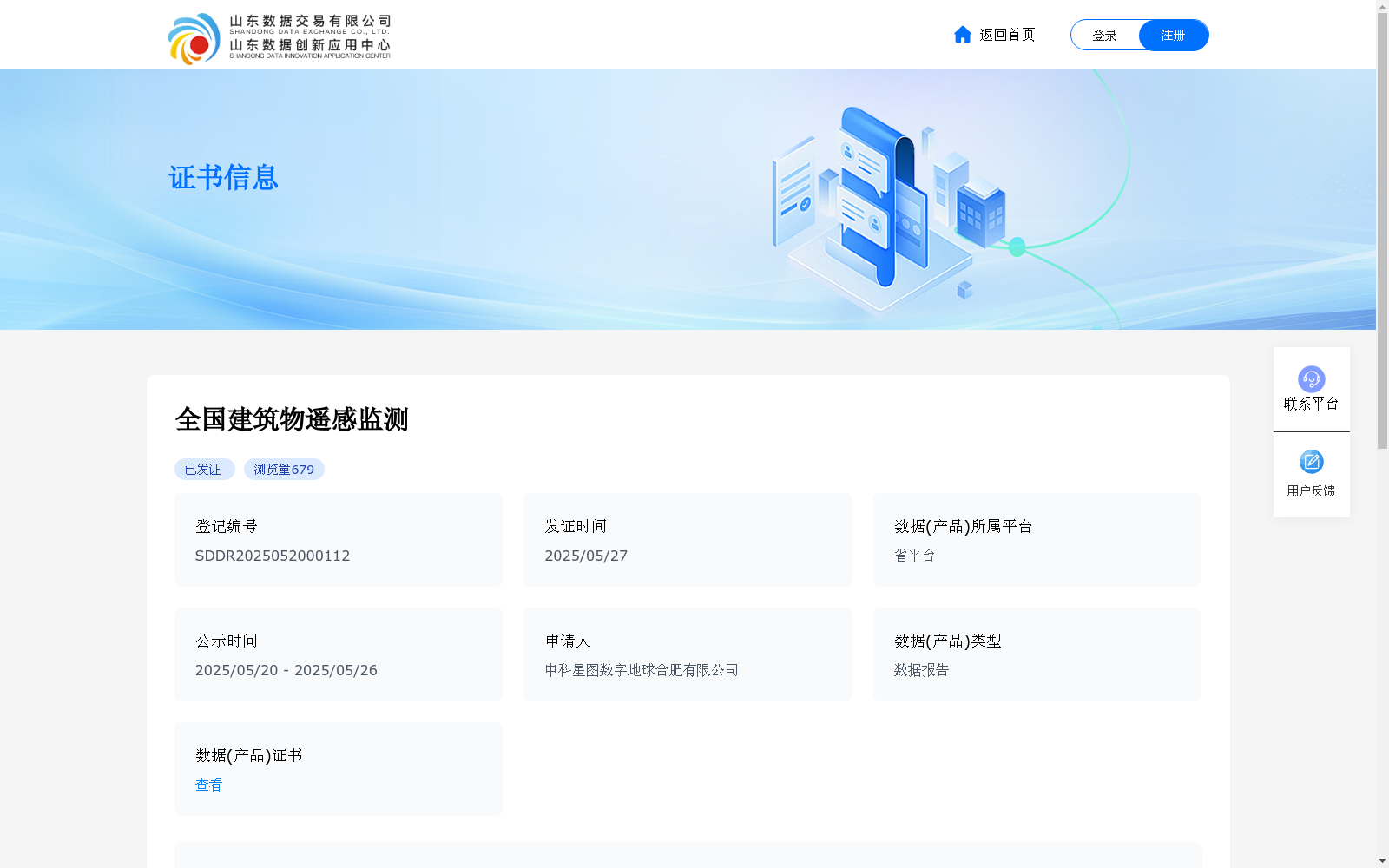Click the 登记编号 field label

[226, 526]
